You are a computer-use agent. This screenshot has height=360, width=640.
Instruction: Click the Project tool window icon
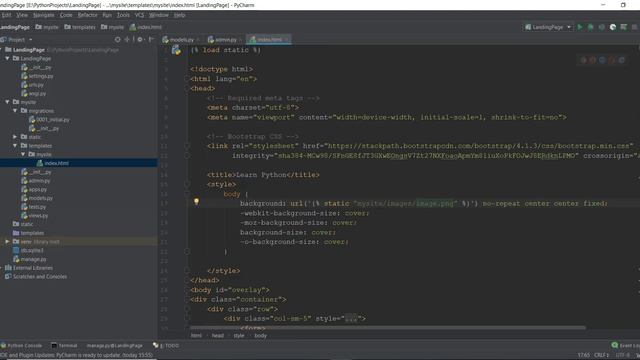[x=3, y=40]
